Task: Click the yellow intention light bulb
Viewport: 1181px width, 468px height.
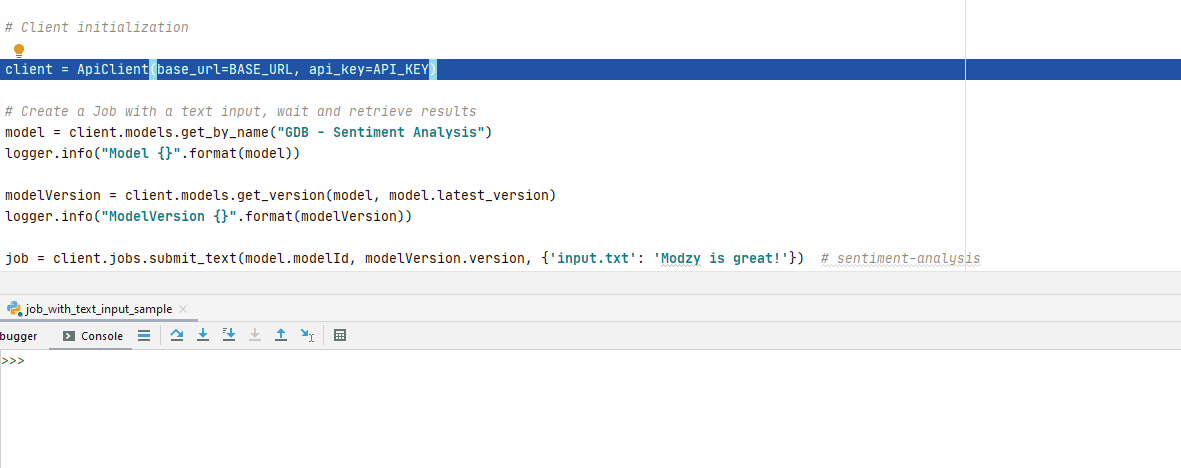Action: coord(18,50)
